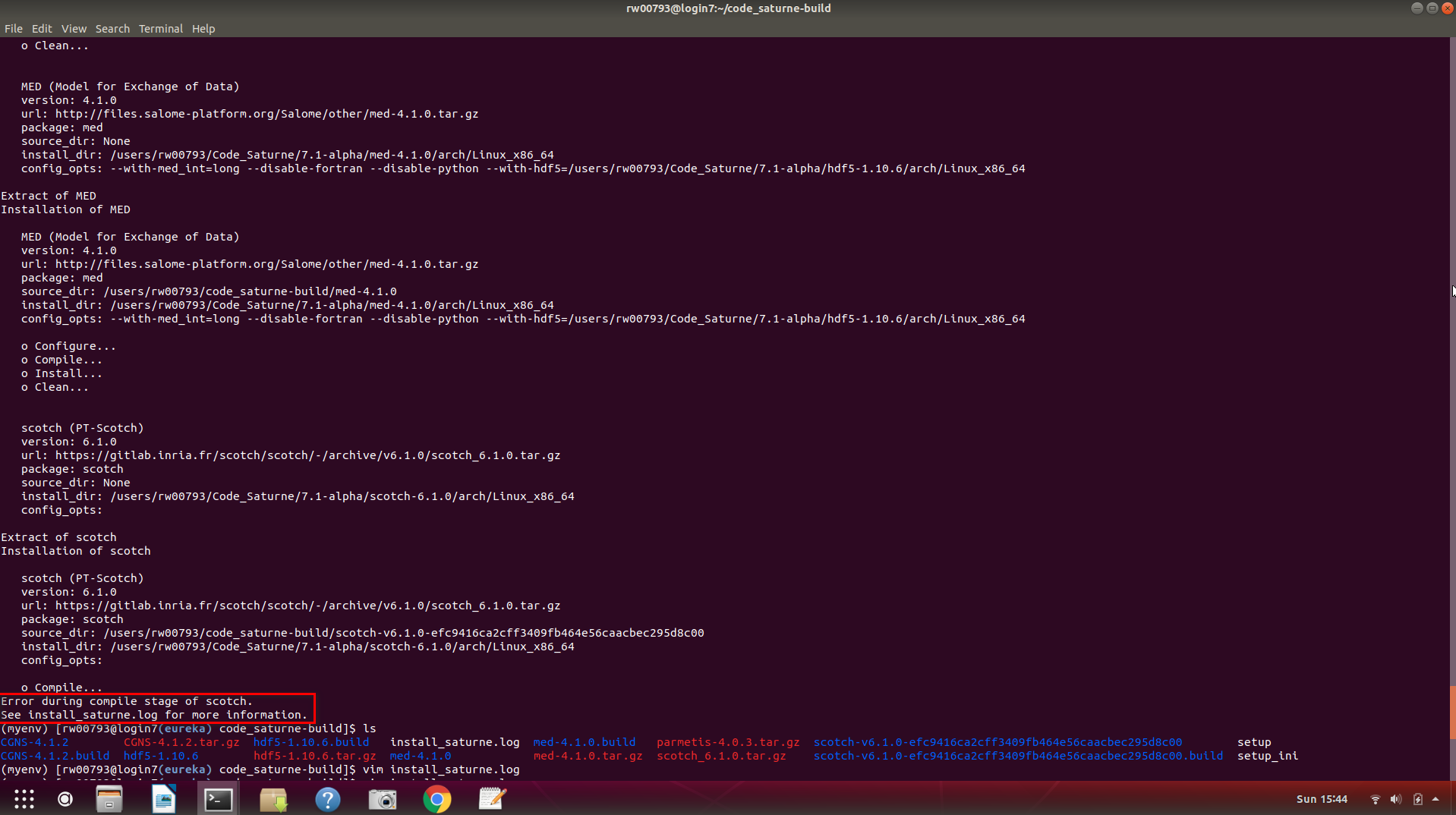Launch the Files manager from the dock

coord(109,799)
